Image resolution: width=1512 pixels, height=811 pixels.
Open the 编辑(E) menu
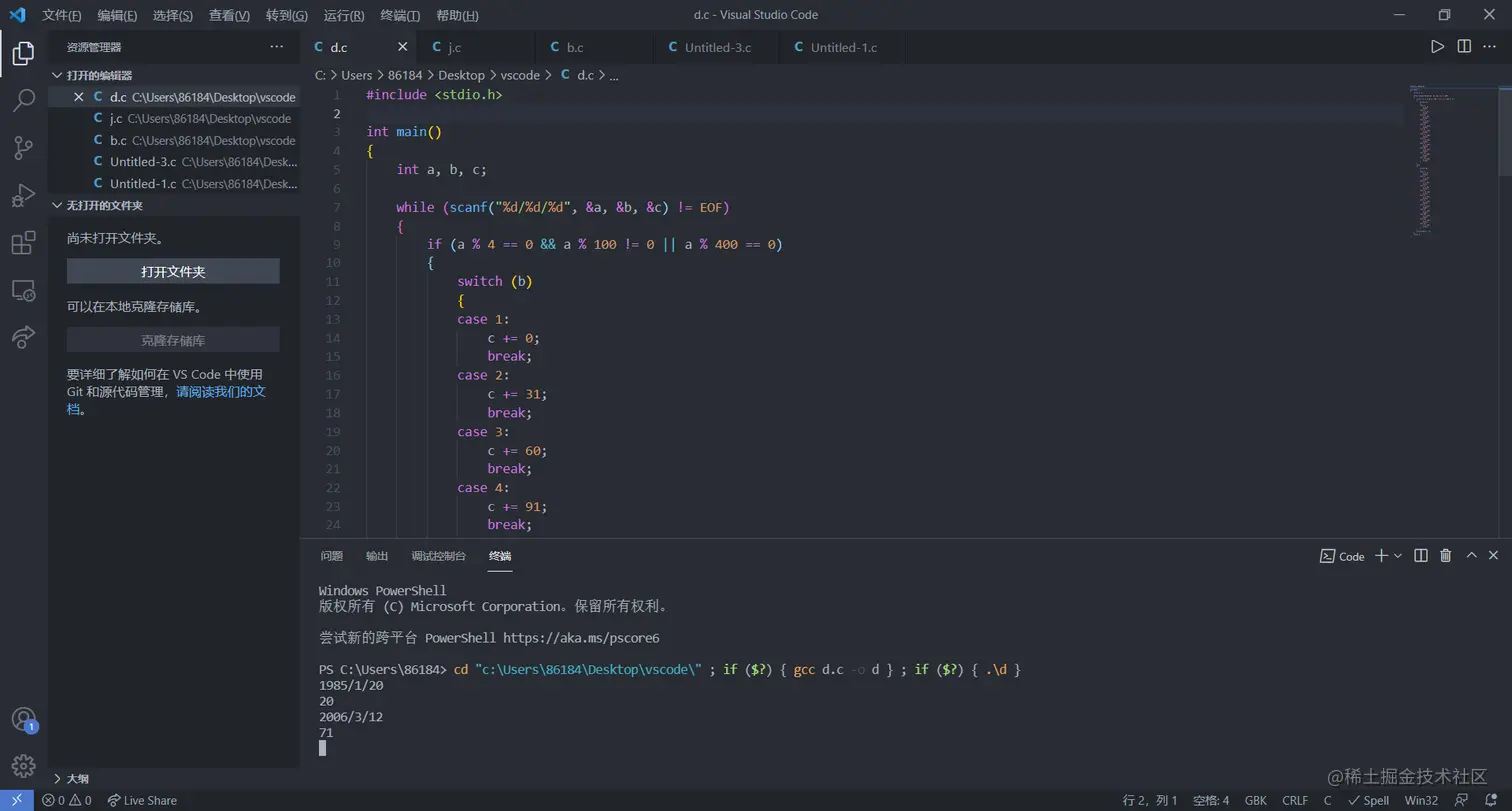coord(117,16)
